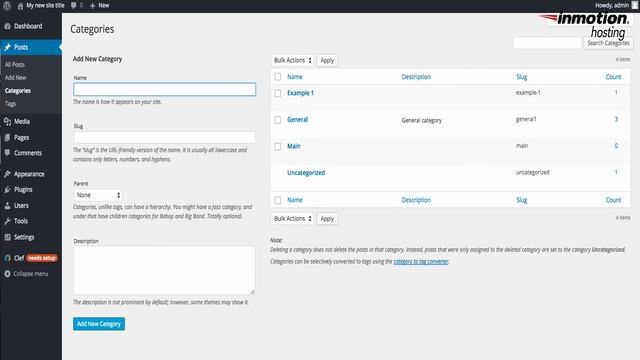Check the General category checkbox

pyautogui.click(x=278, y=120)
